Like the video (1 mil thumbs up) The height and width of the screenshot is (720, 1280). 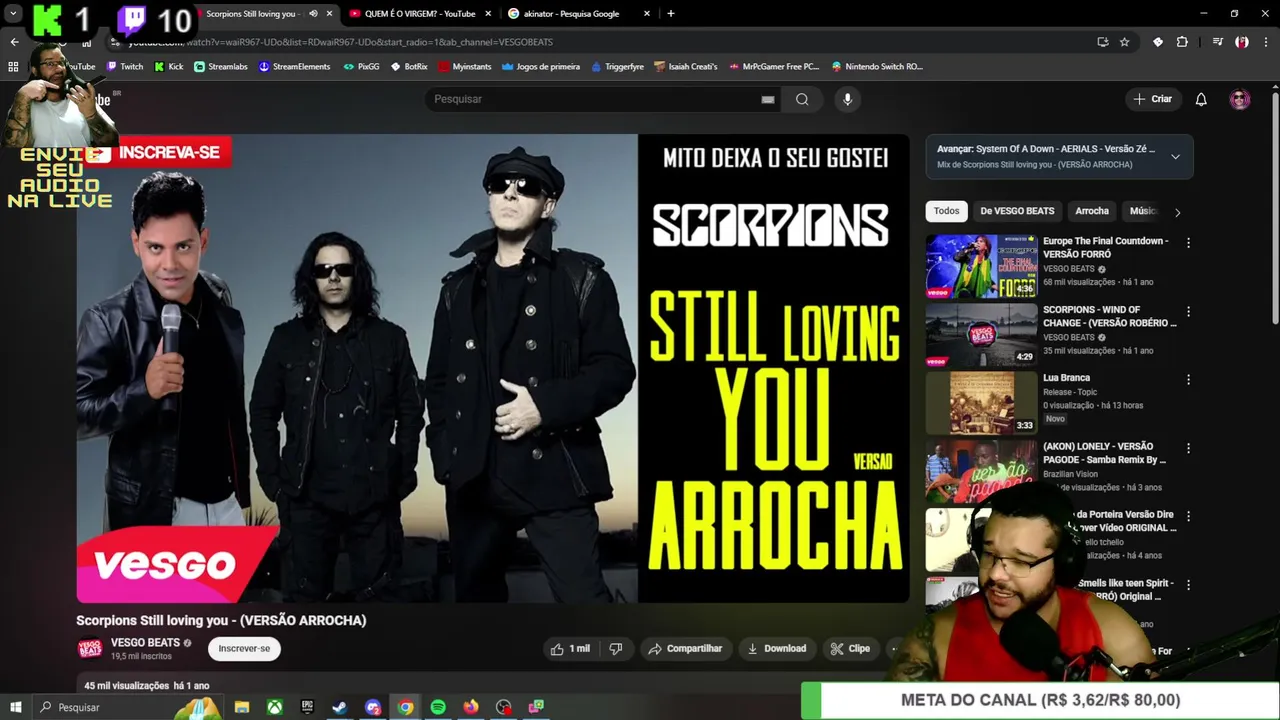coord(570,649)
